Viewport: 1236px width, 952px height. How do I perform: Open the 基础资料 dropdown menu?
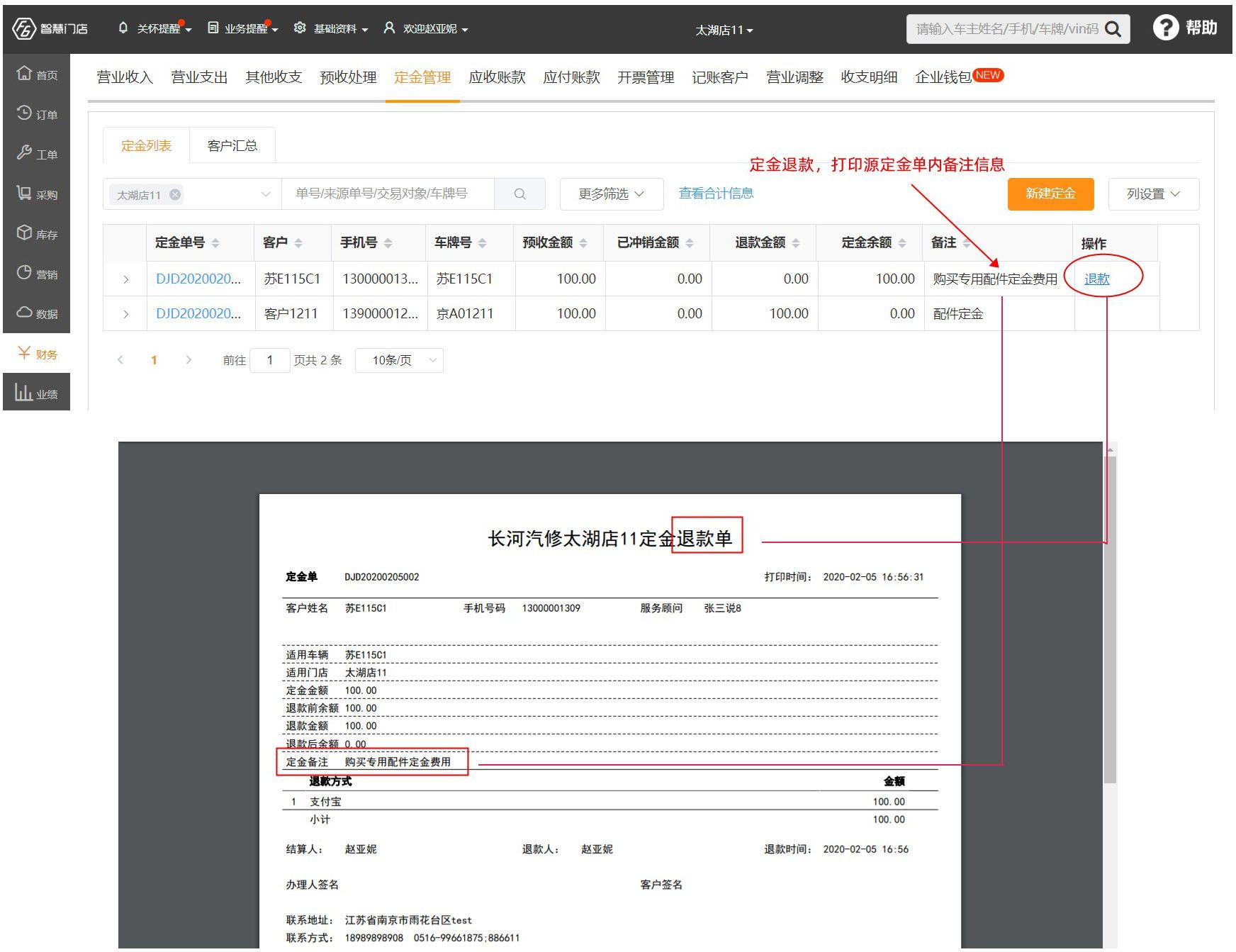331,28
